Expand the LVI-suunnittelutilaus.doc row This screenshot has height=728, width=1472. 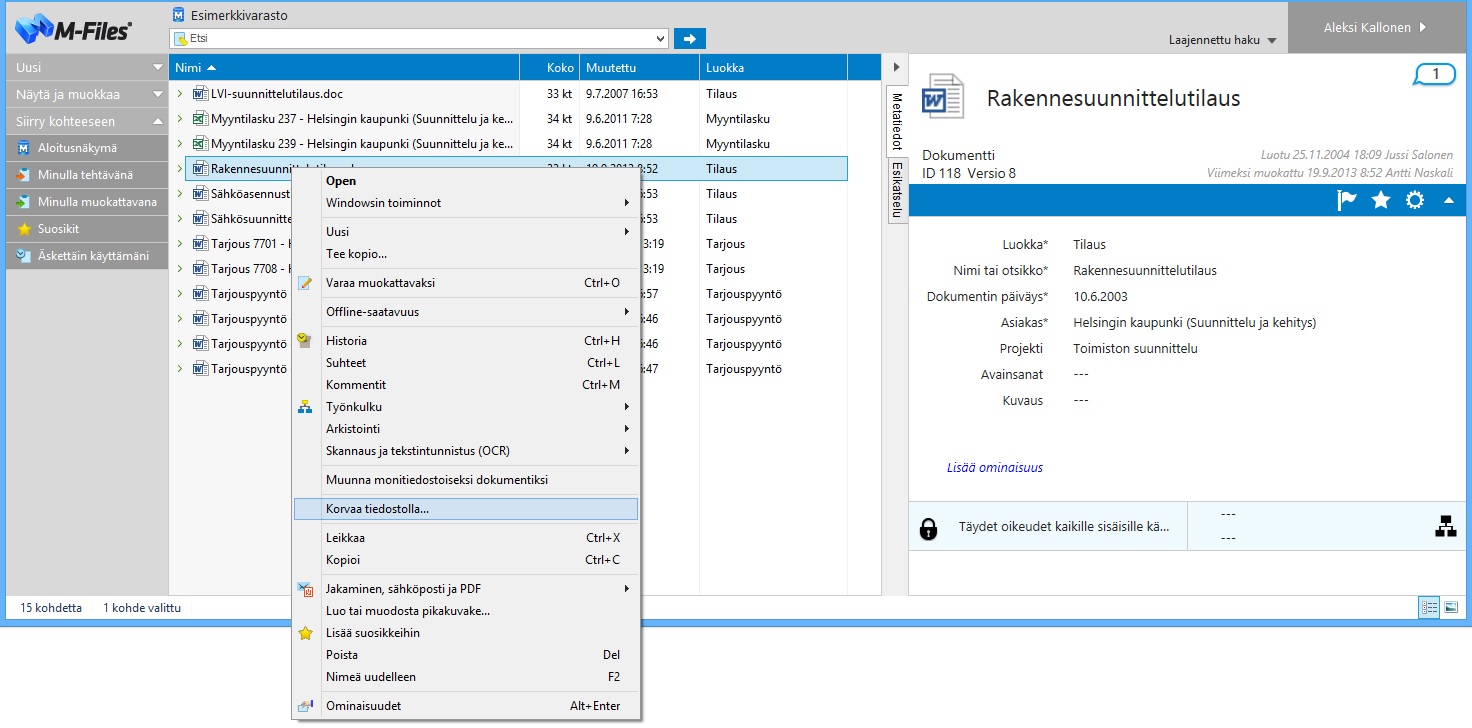point(180,94)
